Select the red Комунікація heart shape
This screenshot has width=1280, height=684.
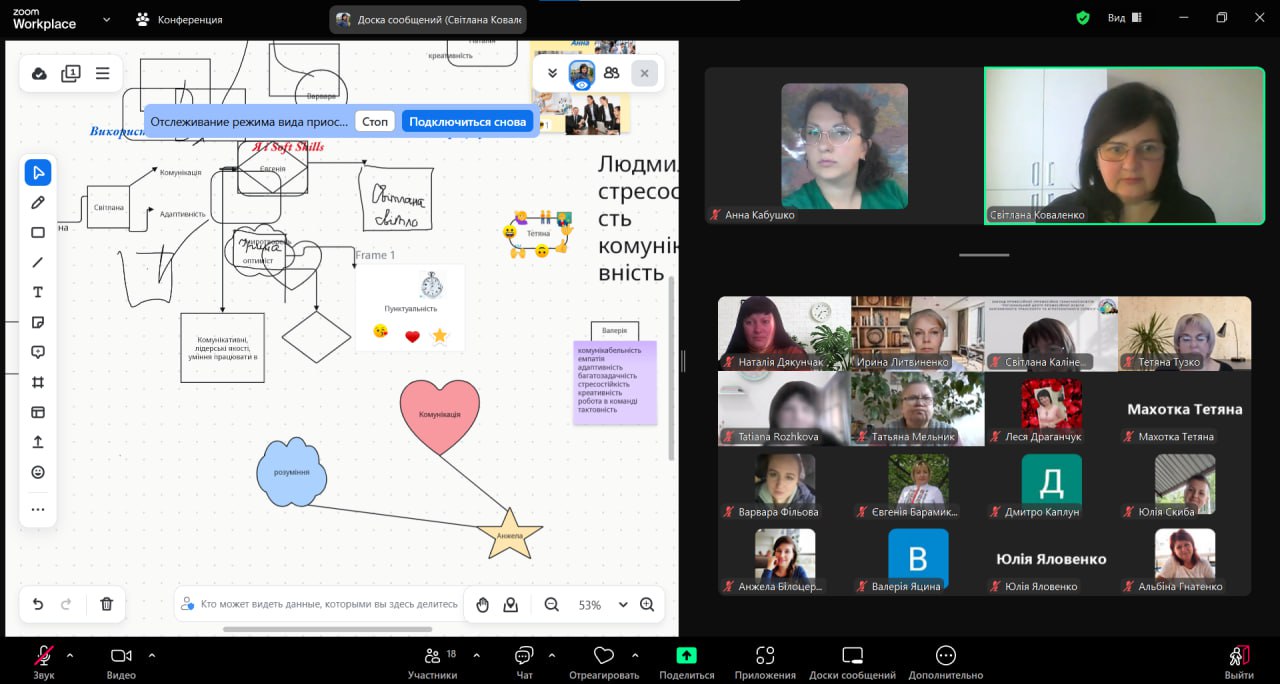[x=440, y=415]
